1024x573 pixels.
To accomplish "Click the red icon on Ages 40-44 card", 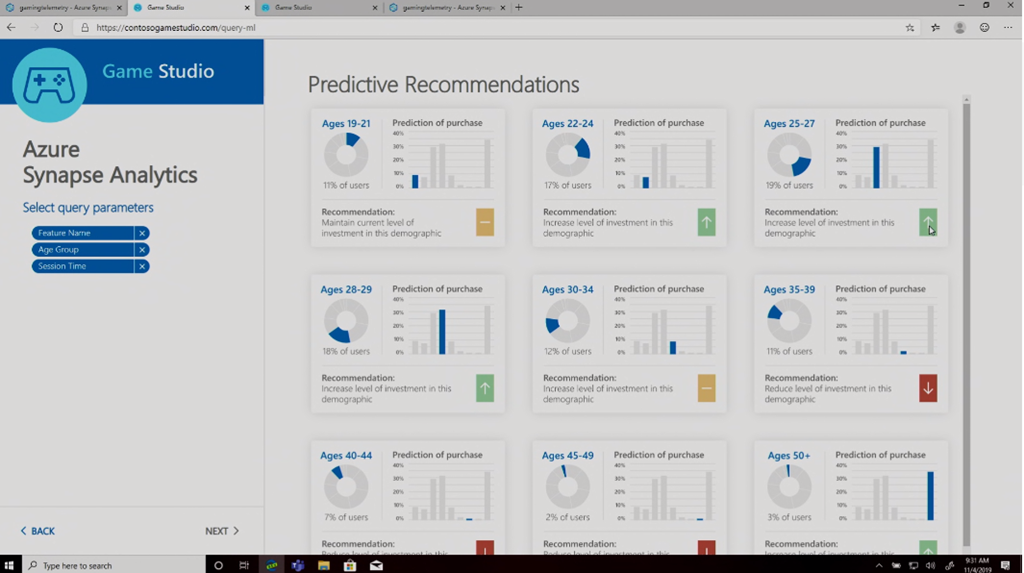I will click(485, 548).
